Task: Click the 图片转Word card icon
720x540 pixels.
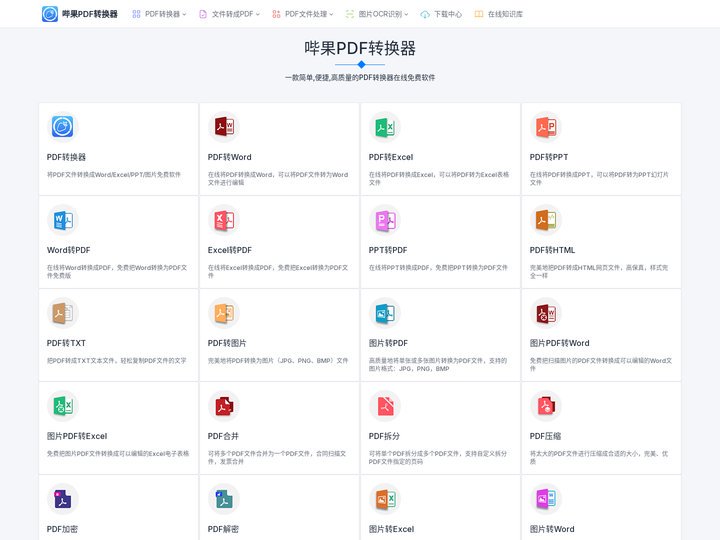Action: coord(546,499)
